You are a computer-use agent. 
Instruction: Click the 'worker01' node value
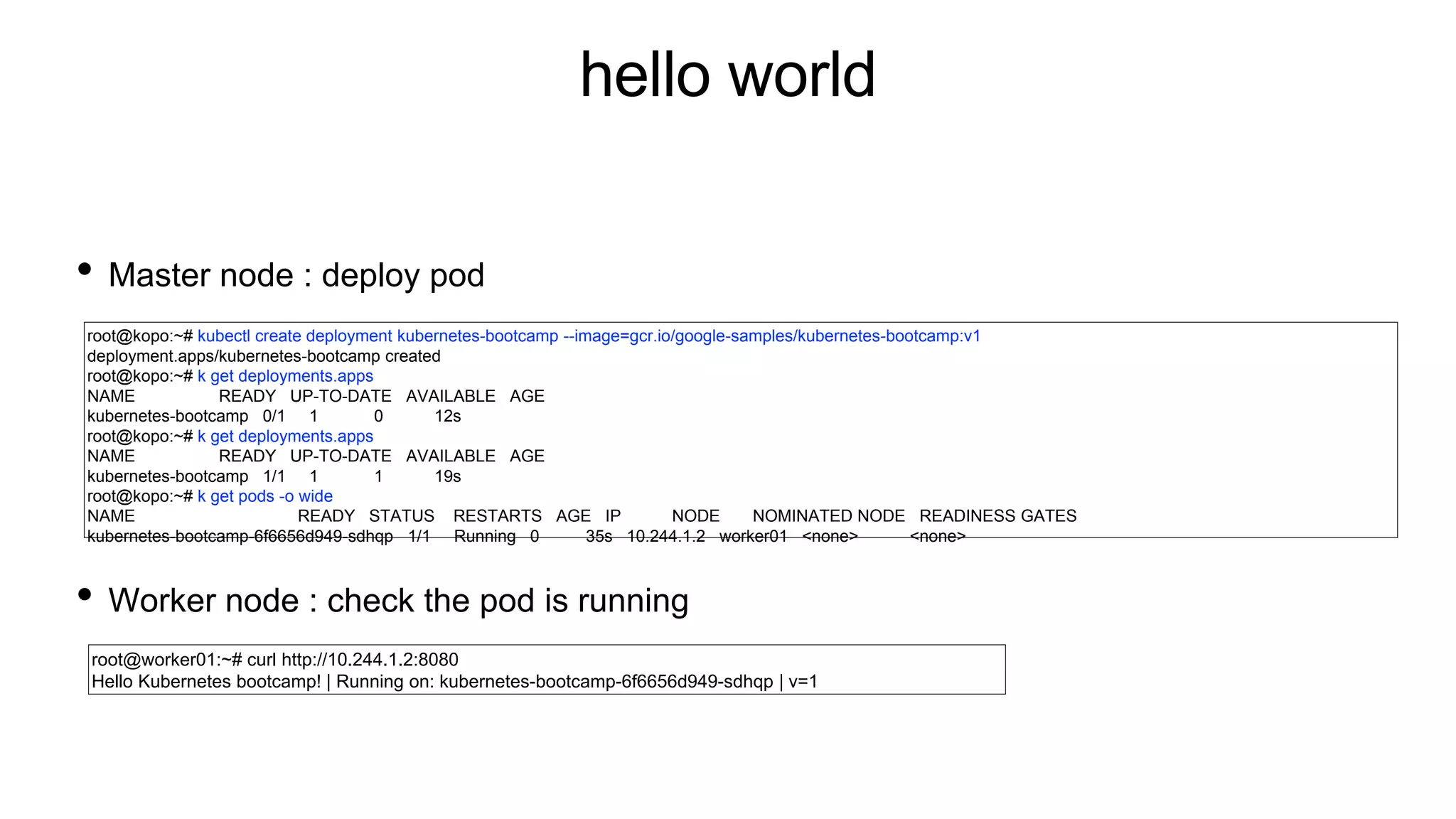click(x=753, y=536)
